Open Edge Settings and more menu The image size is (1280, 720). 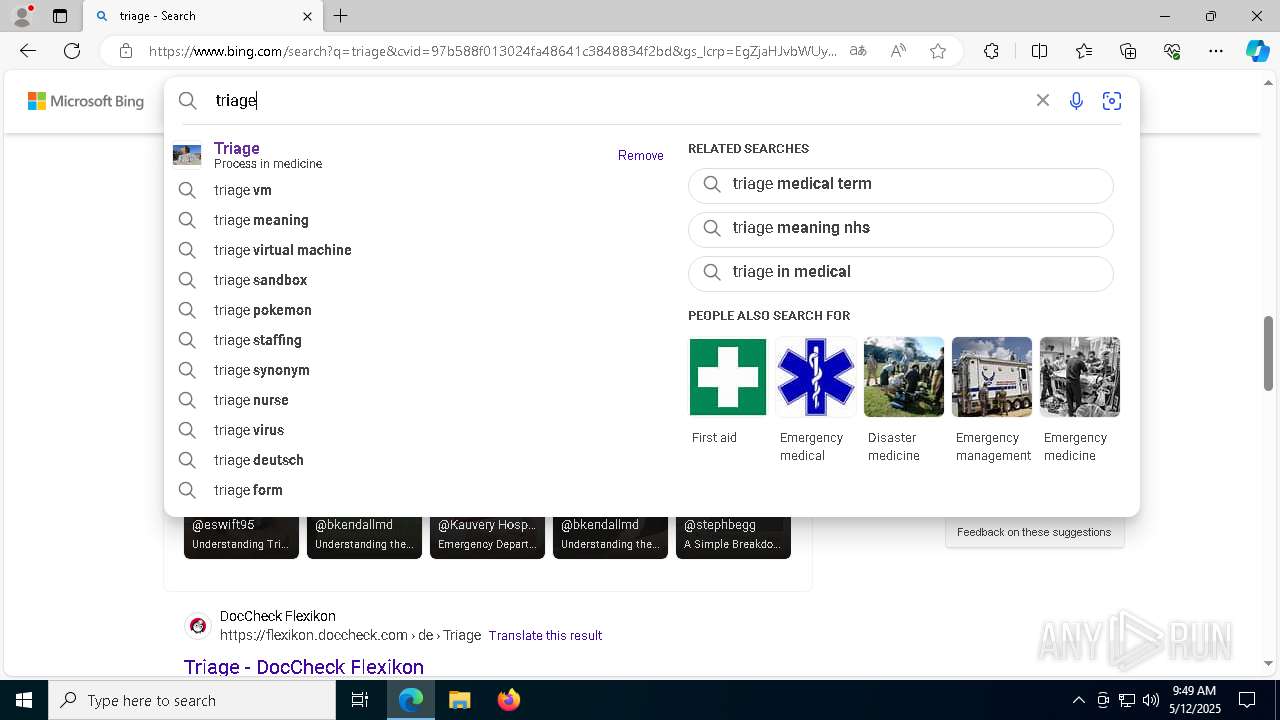pos(1216,51)
